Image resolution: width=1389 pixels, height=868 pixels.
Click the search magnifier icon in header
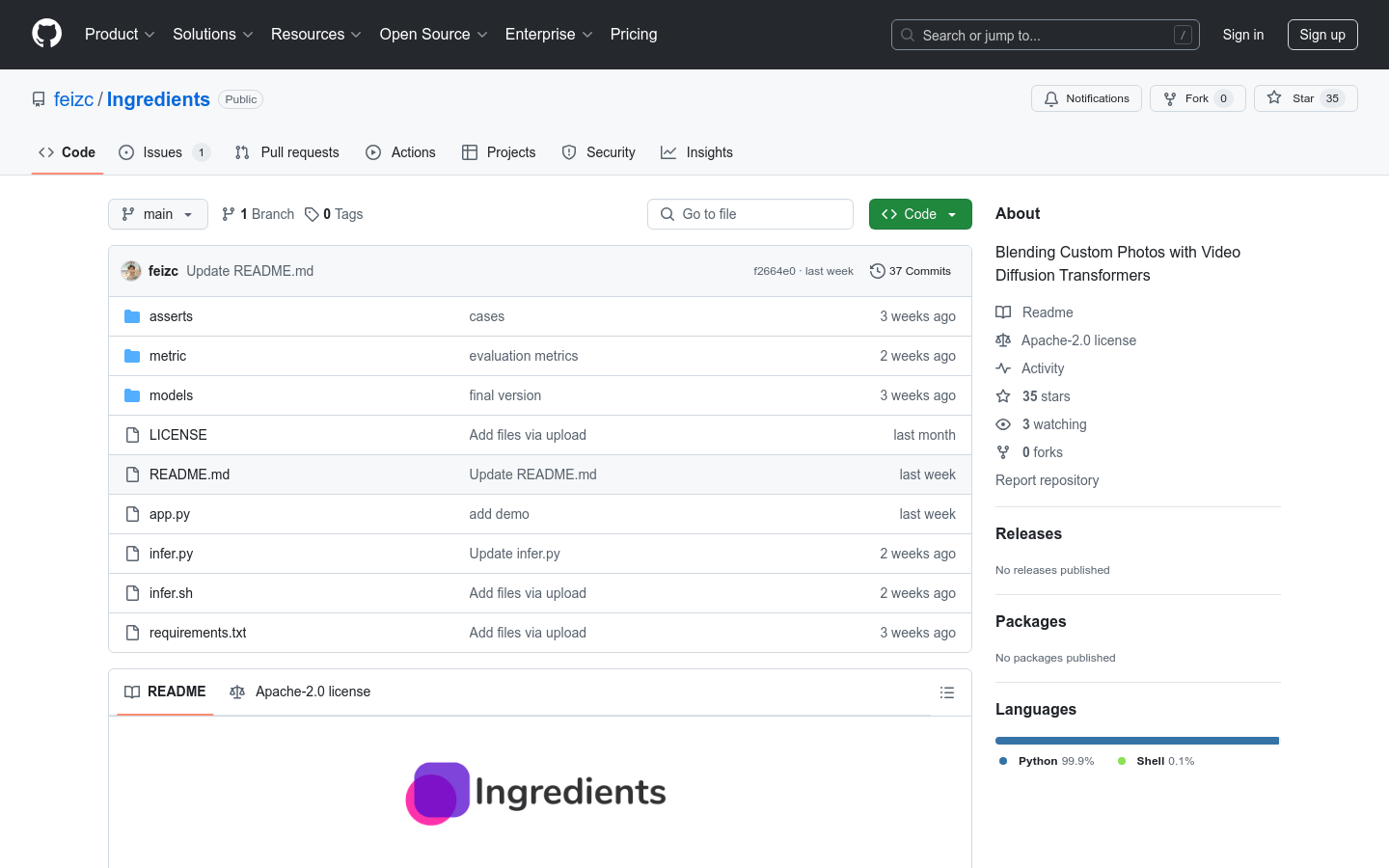908,35
